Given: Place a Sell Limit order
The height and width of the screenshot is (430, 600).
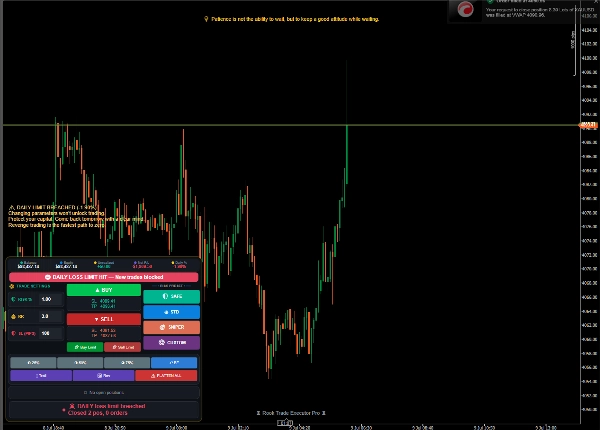Looking at the screenshot, I should pyautogui.click(x=122, y=347).
